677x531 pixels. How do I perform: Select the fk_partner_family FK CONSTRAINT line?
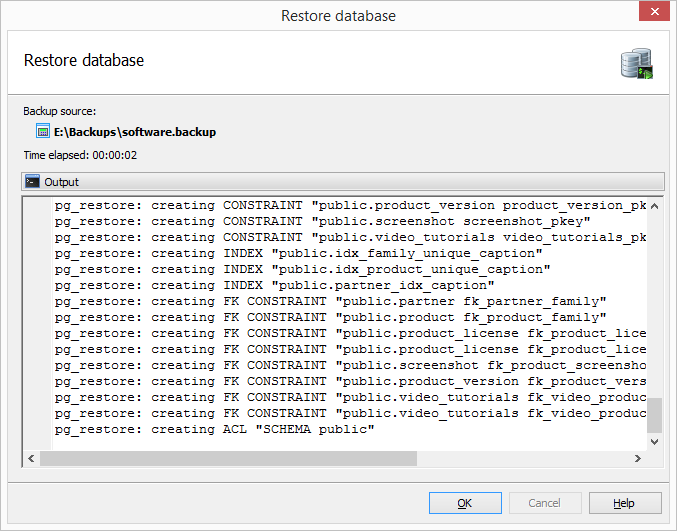pos(330,301)
